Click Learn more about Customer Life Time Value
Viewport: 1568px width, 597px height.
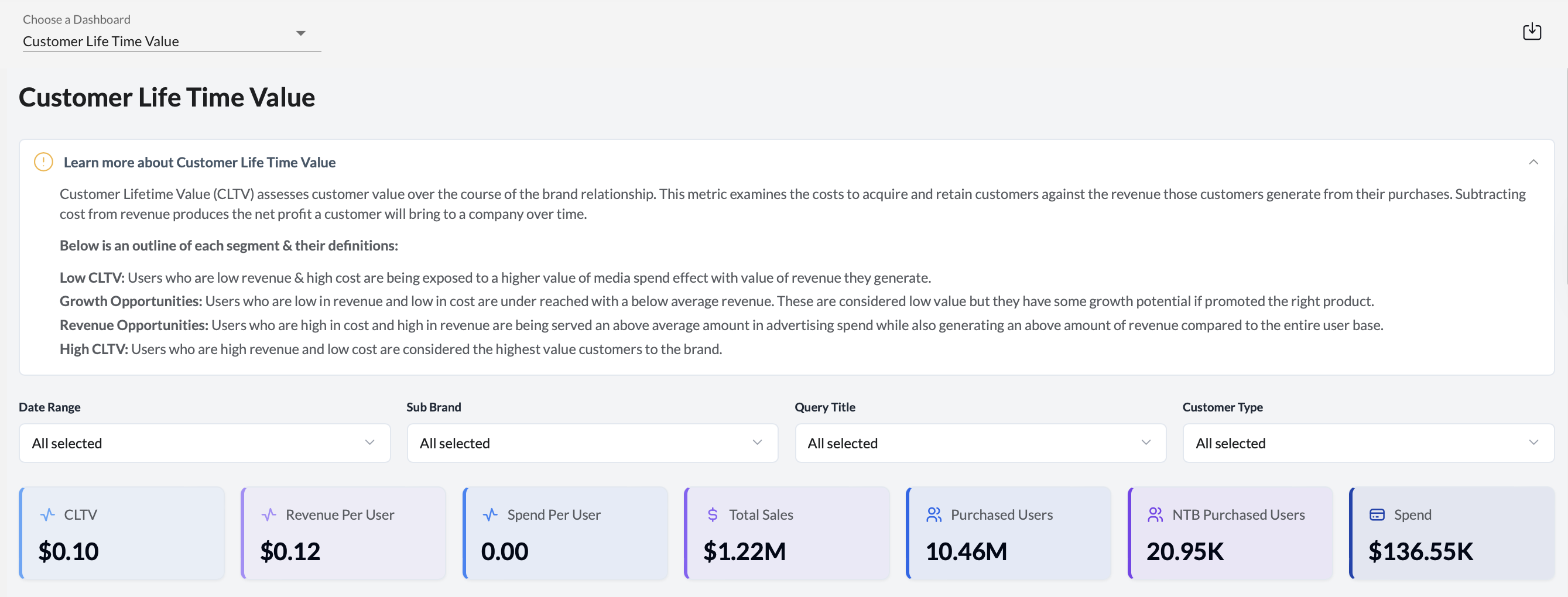coord(200,163)
